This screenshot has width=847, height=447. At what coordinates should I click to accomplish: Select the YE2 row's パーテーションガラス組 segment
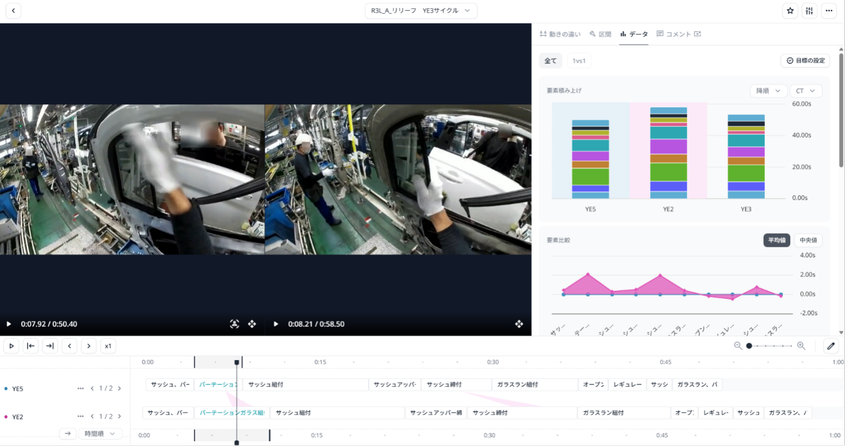(232, 412)
